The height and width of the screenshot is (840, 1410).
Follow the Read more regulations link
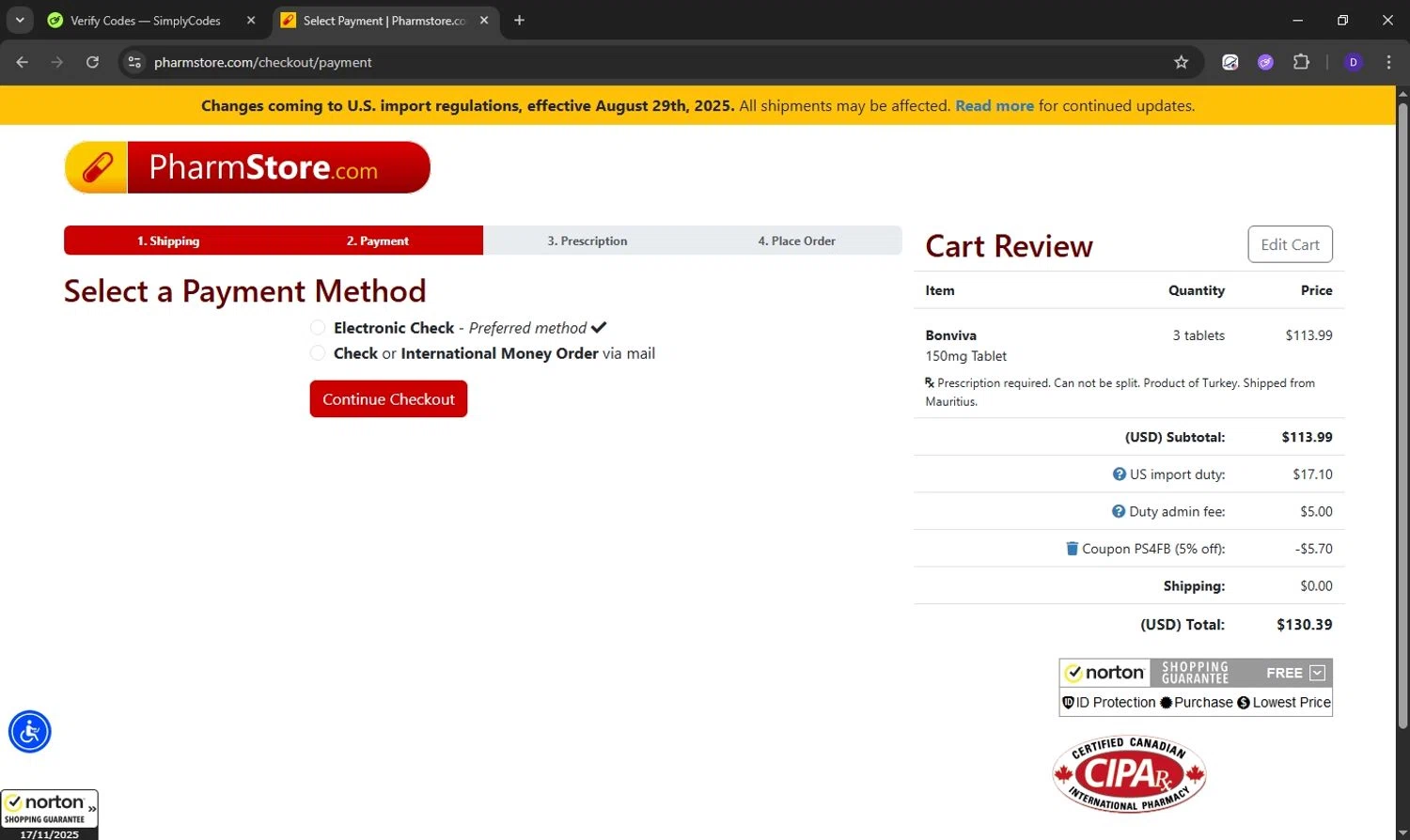pos(995,106)
